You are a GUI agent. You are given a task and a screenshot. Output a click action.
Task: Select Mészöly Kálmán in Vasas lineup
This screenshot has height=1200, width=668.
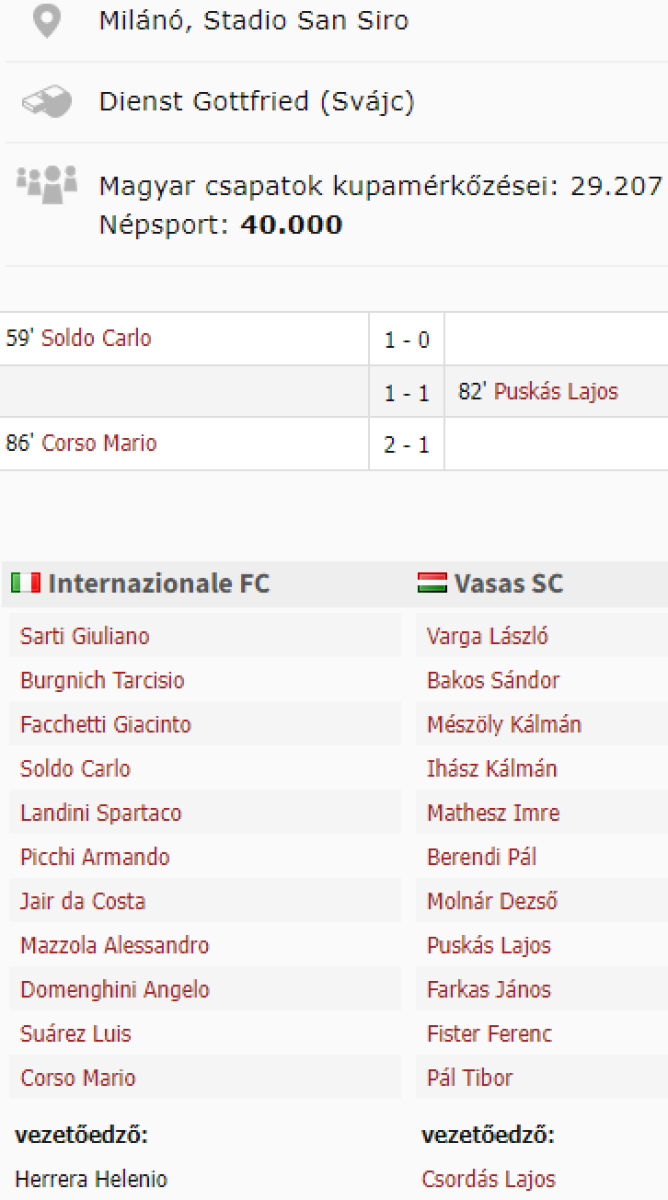pos(504,724)
